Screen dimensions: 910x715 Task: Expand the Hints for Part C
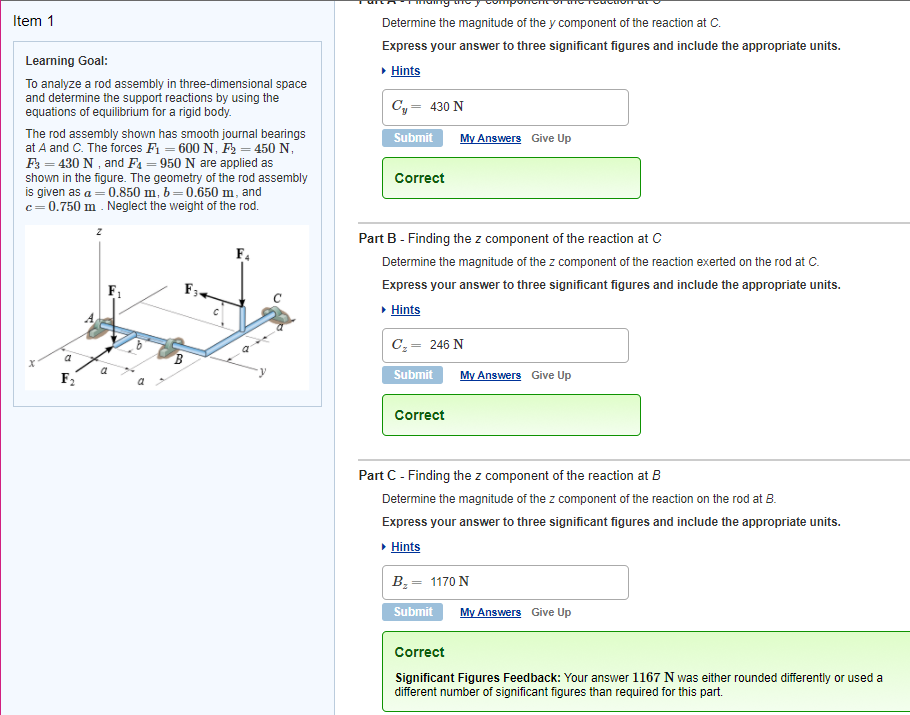[404, 546]
